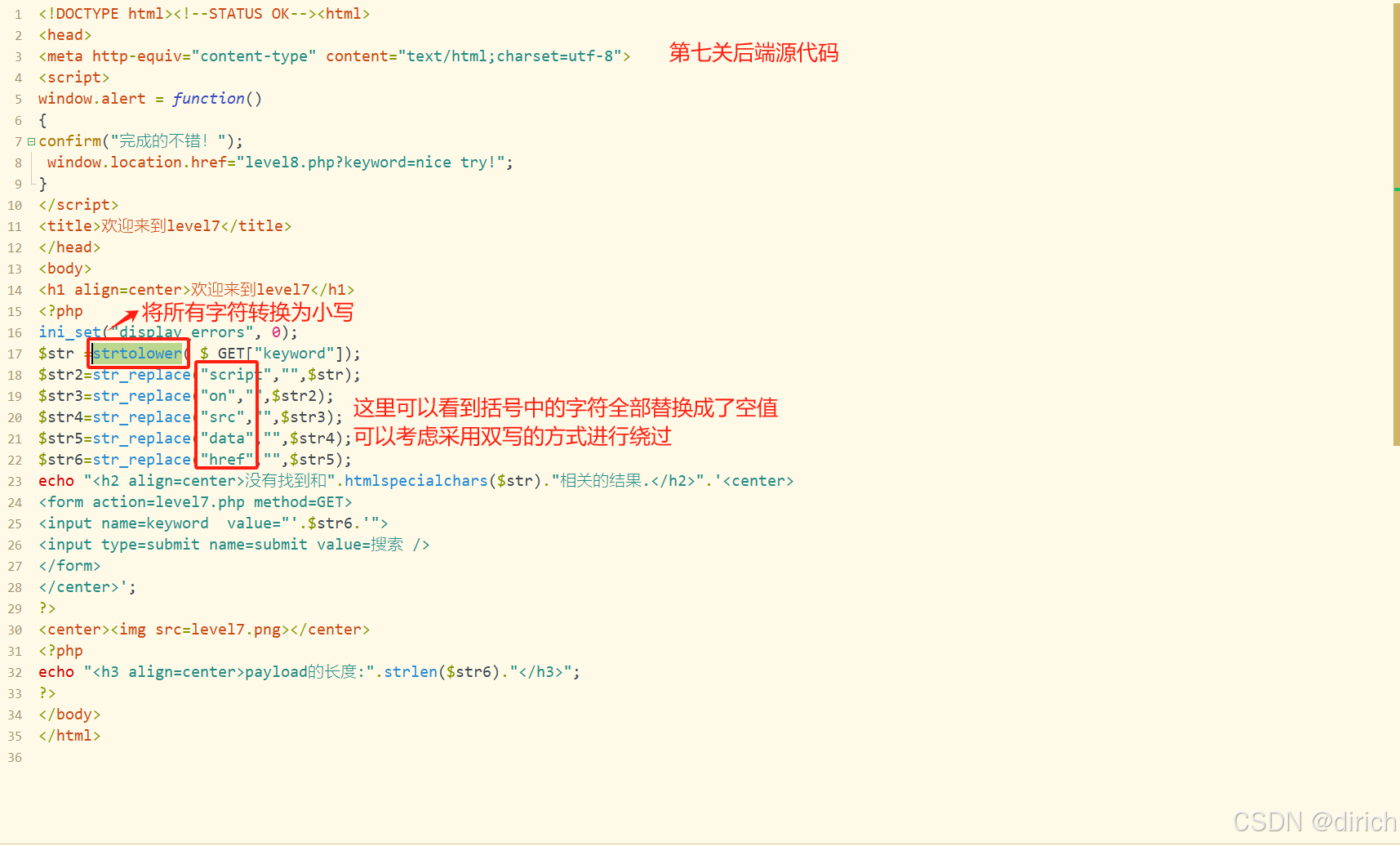The width and height of the screenshot is (1400, 846).
Task: Click the <?php opening tag on line 15
Action: pyautogui.click(x=60, y=311)
